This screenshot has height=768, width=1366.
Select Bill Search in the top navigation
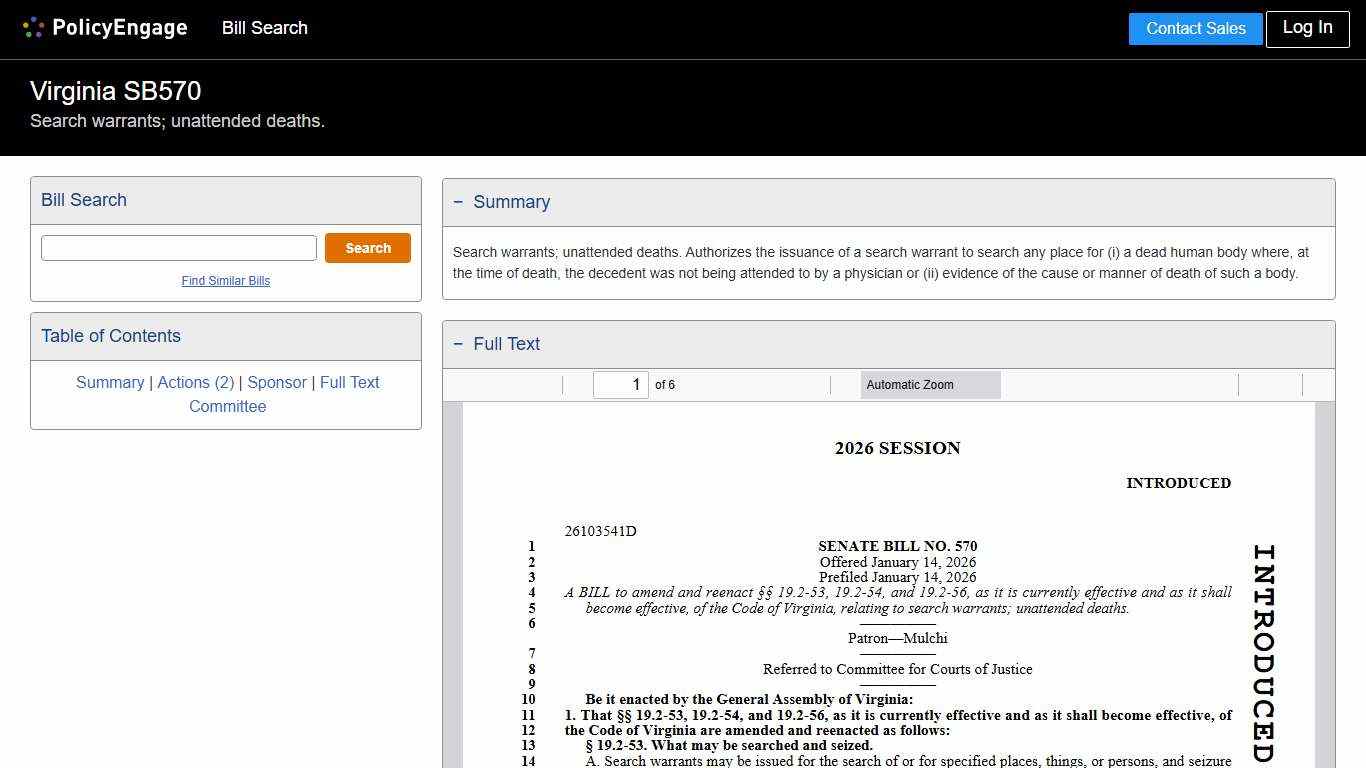[264, 28]
